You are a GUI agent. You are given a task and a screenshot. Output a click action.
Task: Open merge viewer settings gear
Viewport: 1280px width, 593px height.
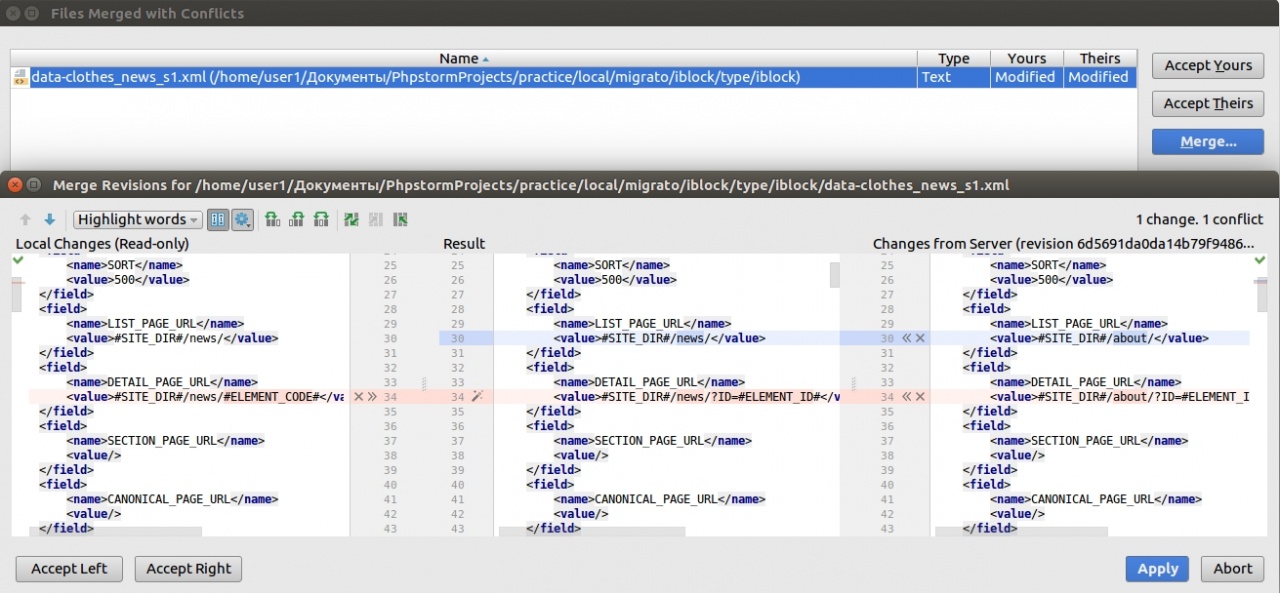pos(243,220)
